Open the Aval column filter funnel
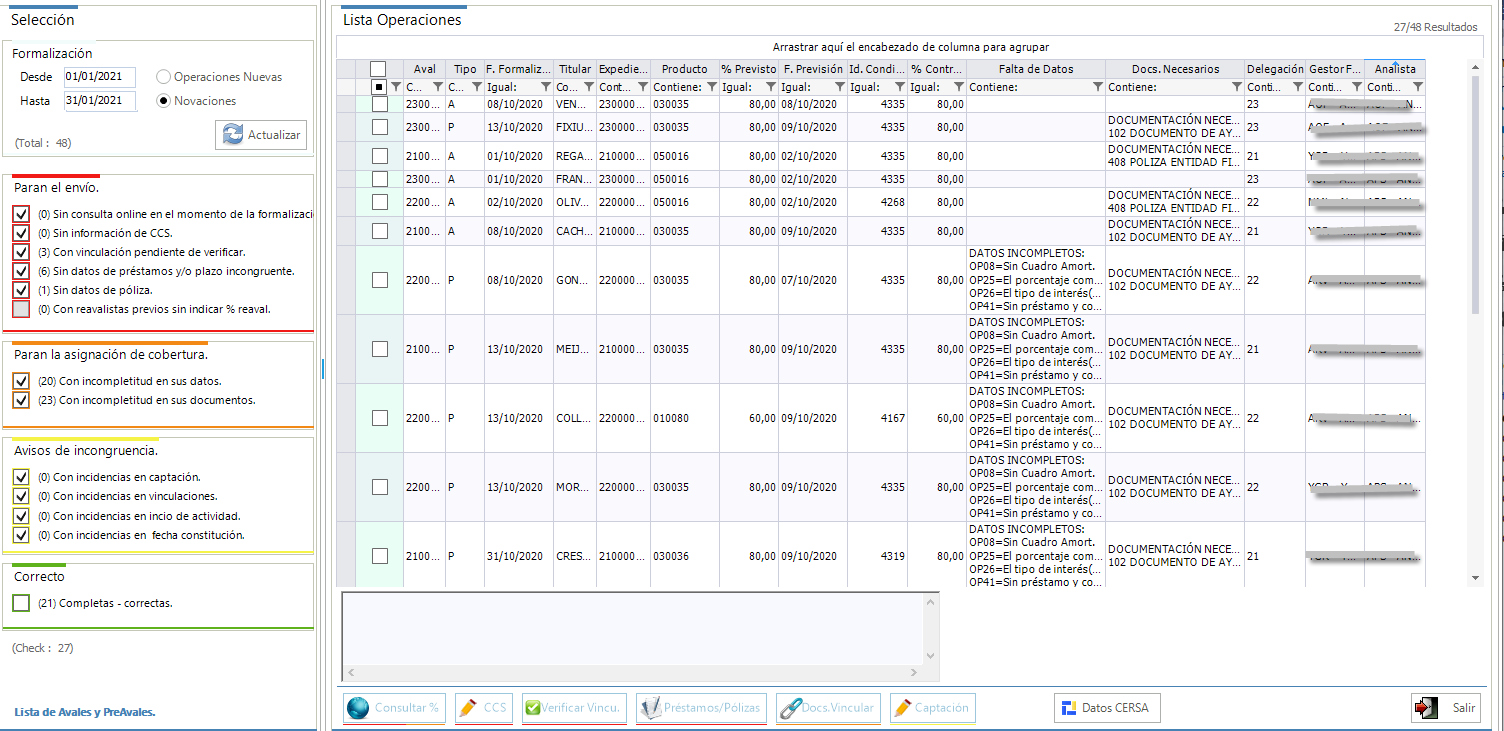 [437, 87]
